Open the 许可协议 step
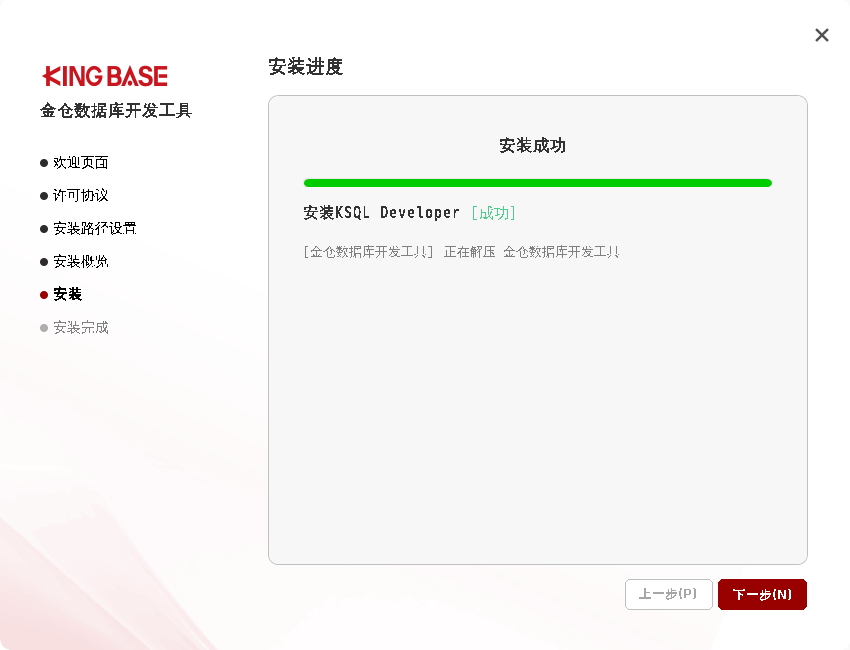The image size is (850, 650). 81,196
